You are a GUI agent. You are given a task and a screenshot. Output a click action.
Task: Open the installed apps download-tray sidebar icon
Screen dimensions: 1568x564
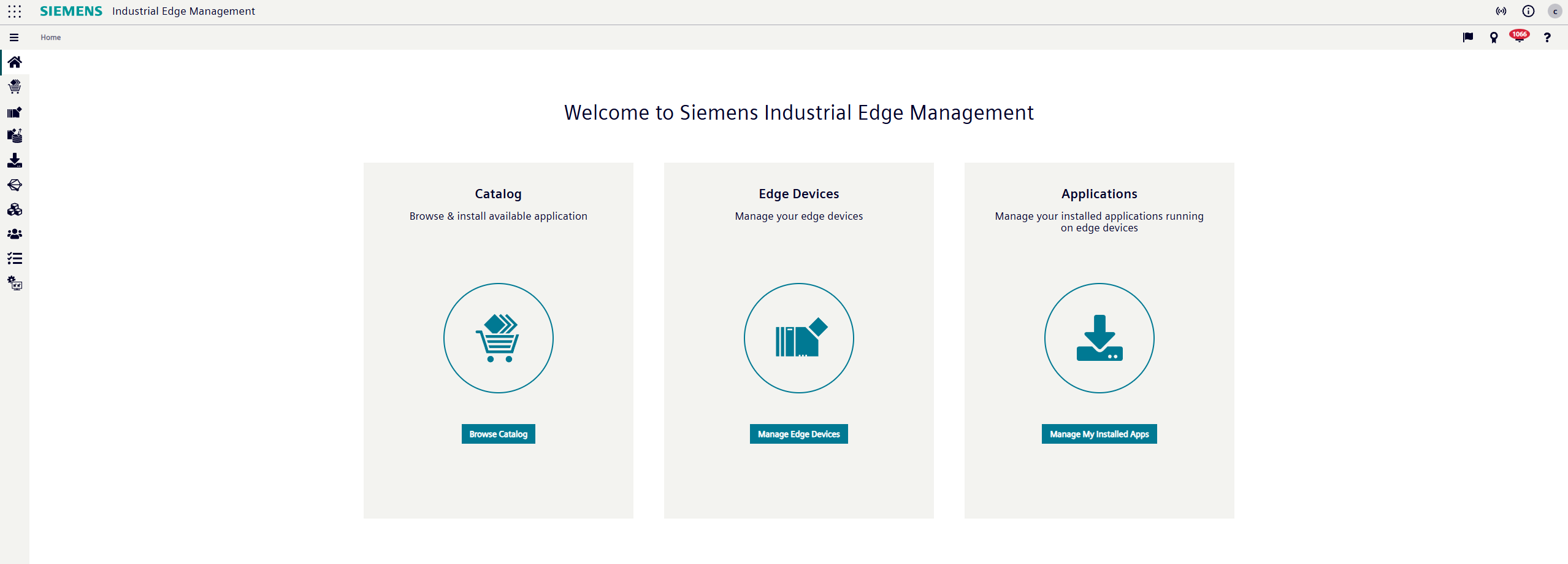pos(15,161)
